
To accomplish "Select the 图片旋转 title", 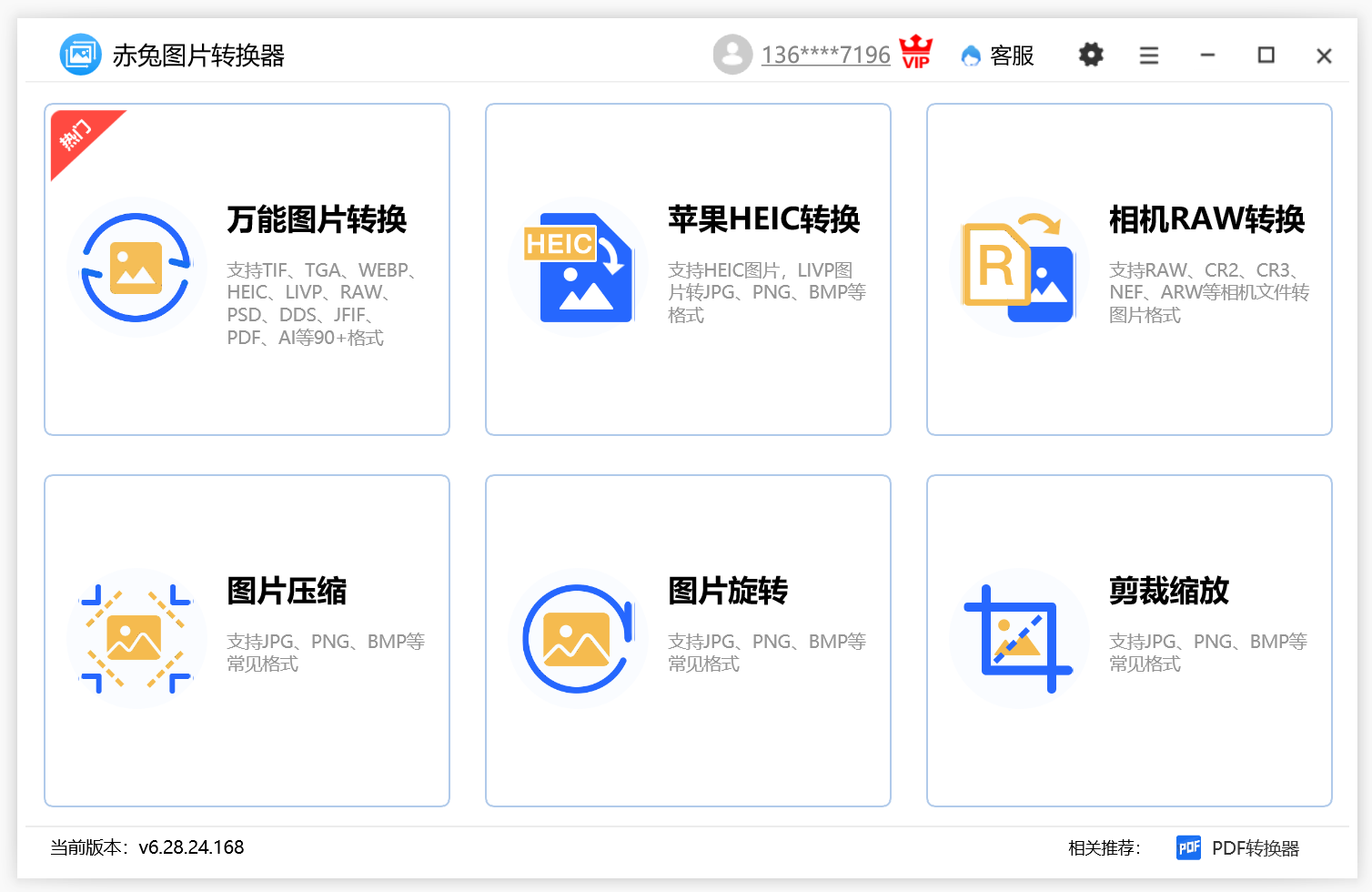I will tap(728, 591).
